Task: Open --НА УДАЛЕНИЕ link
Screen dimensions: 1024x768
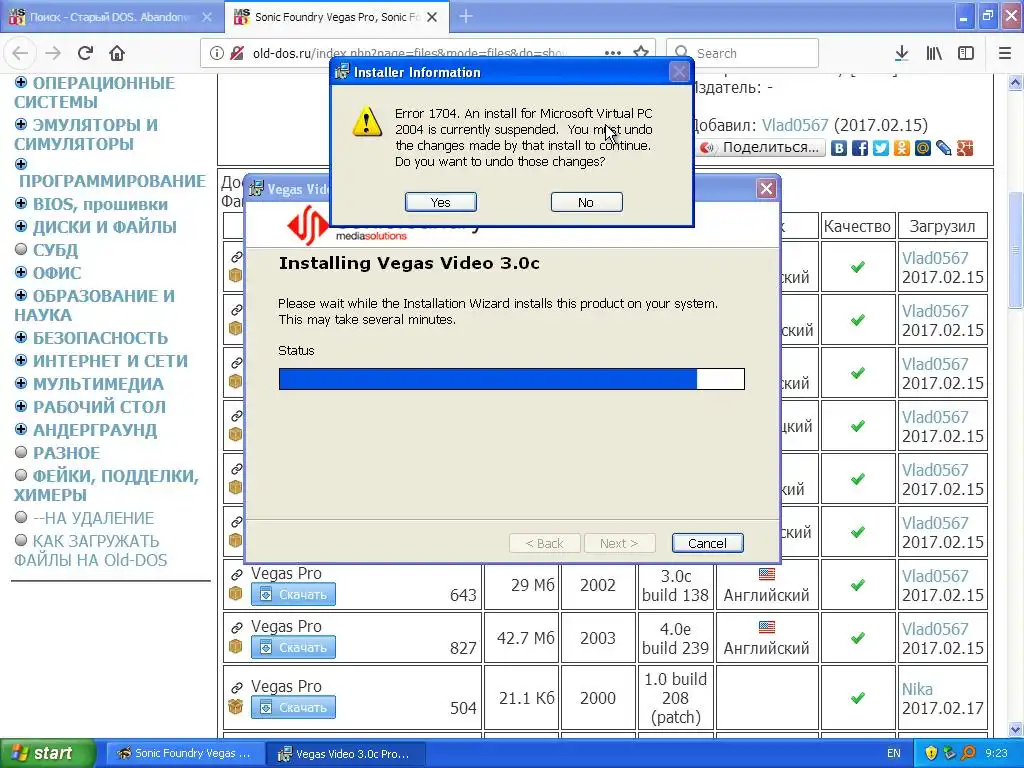Action: [x=93, y=519]
